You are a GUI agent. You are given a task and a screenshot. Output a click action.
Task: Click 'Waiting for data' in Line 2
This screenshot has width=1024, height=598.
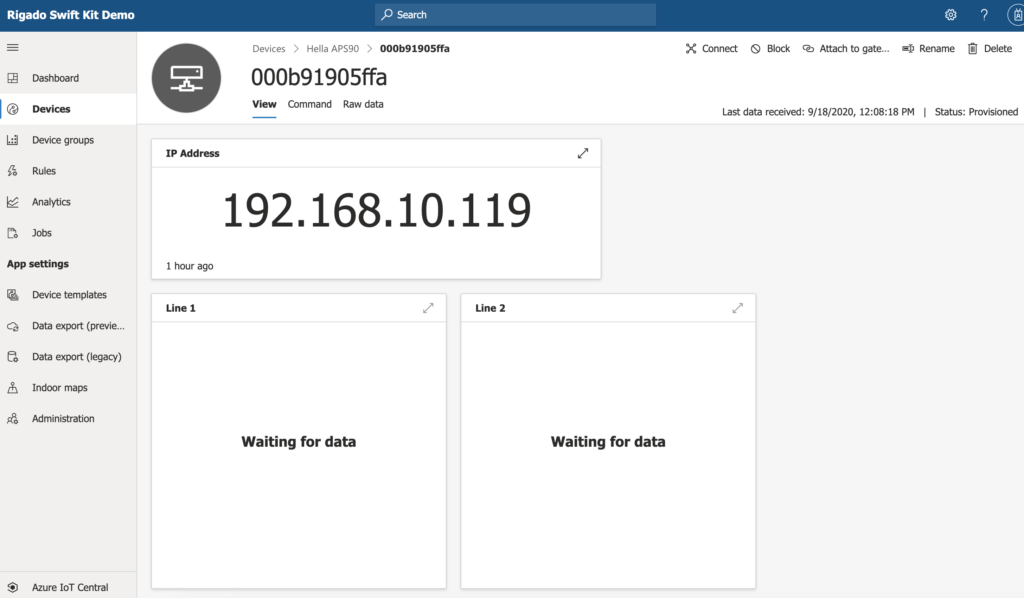(x=608, y=442)
